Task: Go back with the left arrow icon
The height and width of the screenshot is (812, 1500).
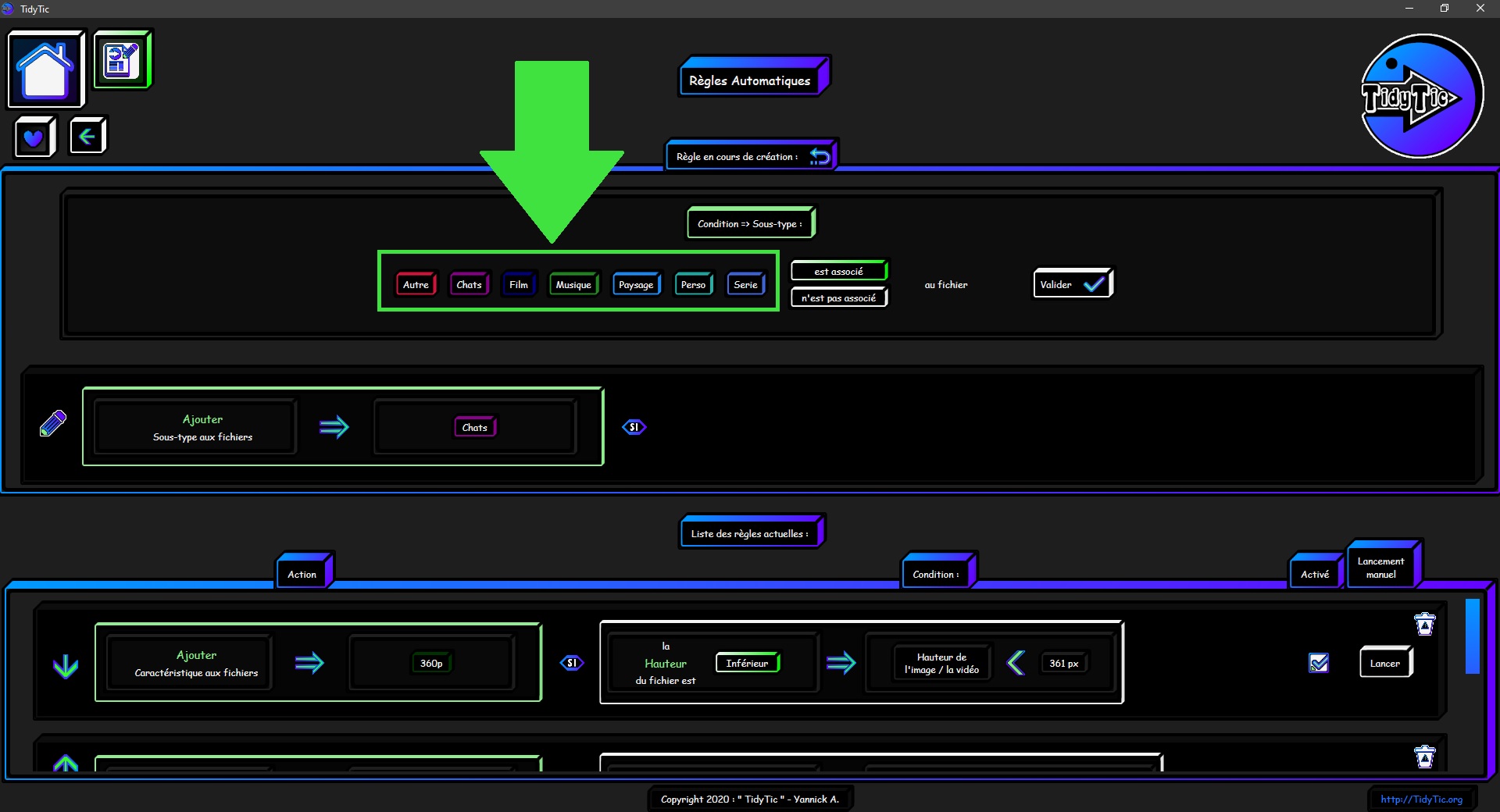Action: (x=87, y=137)
